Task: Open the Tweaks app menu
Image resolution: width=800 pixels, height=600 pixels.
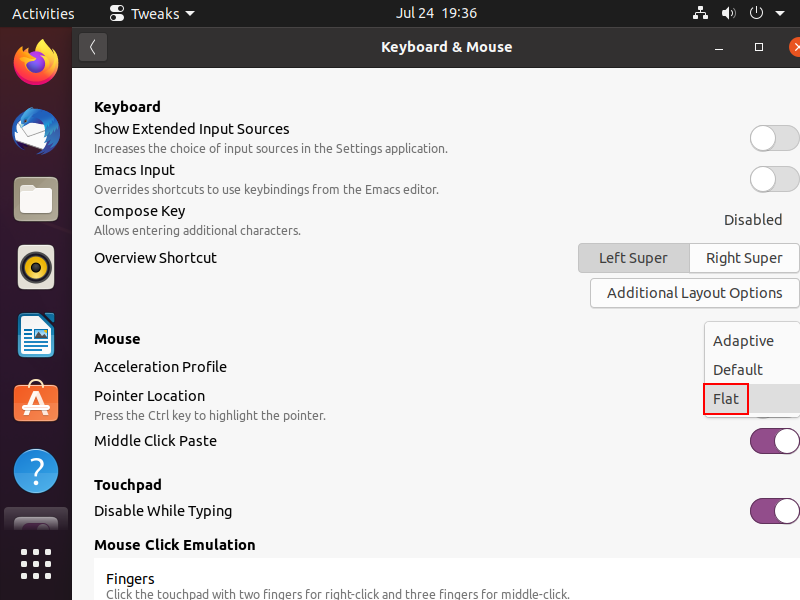Action: (x=151, y=14)
